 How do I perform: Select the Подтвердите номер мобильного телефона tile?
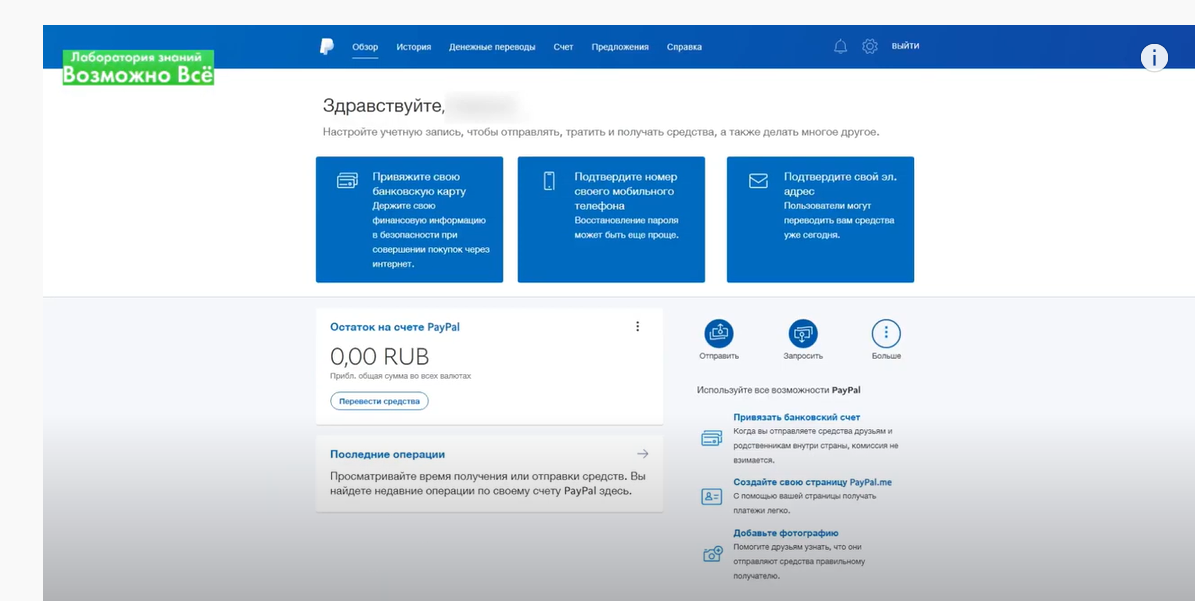(x=611, y=219)
